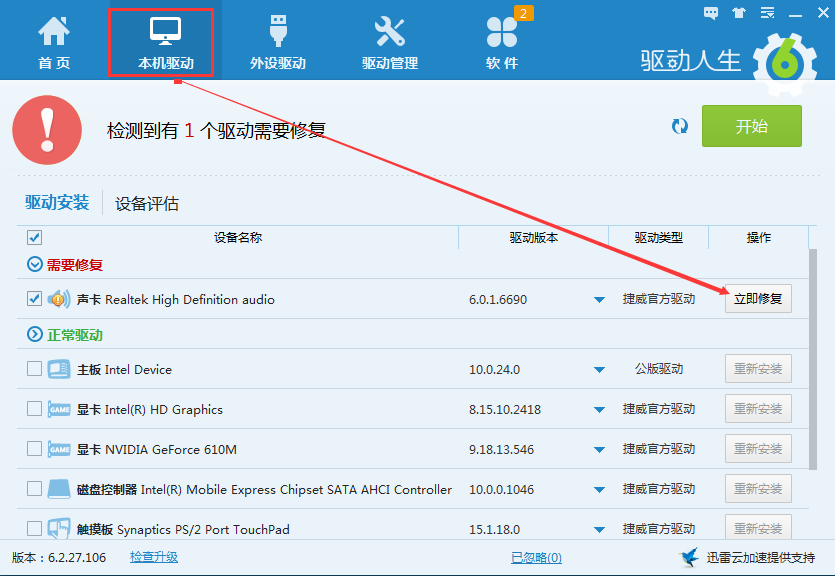Click 立即修复 for Realtek sound card

758,299
